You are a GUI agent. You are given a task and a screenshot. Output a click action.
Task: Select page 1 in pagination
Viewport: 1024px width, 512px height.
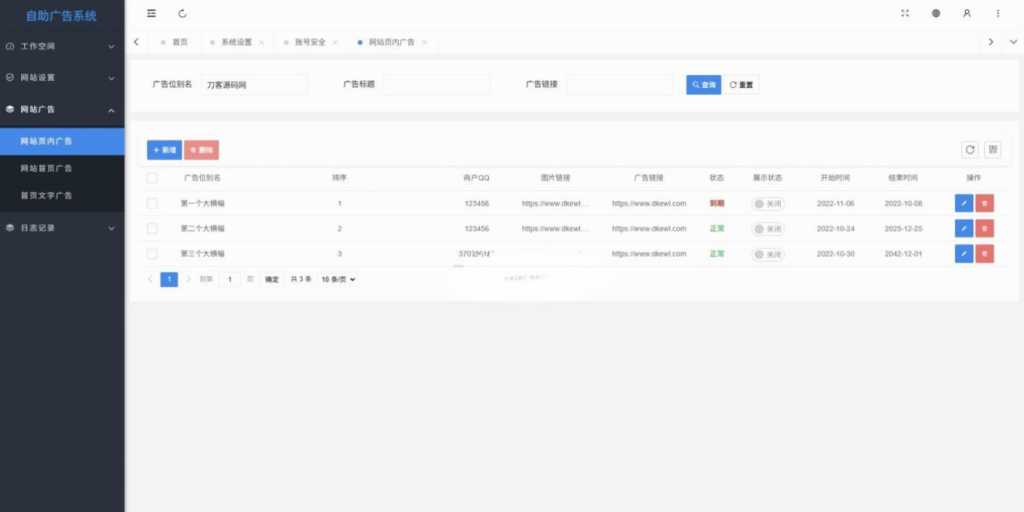(169, 280)
